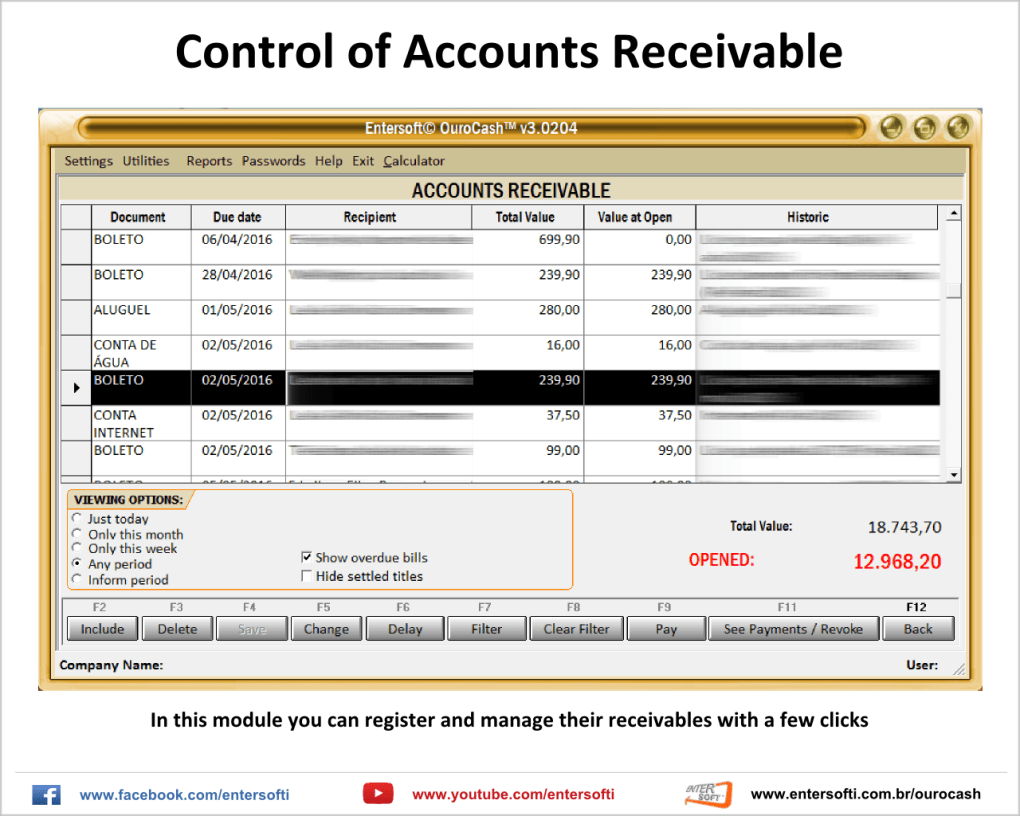Open the Reports menu
This screenshot has height=816, width=1020.
click(x=209, y=161)
